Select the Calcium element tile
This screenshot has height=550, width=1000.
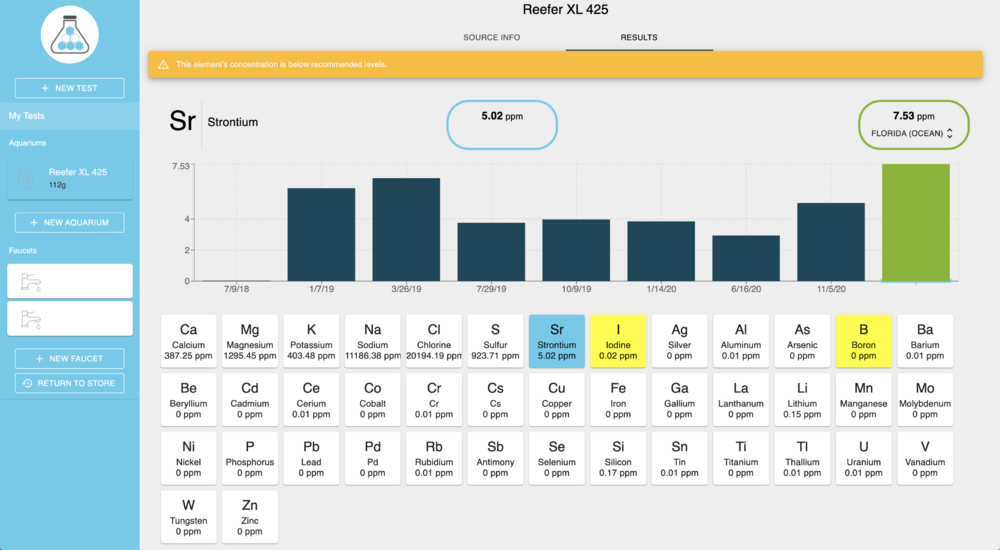[188, 341]
